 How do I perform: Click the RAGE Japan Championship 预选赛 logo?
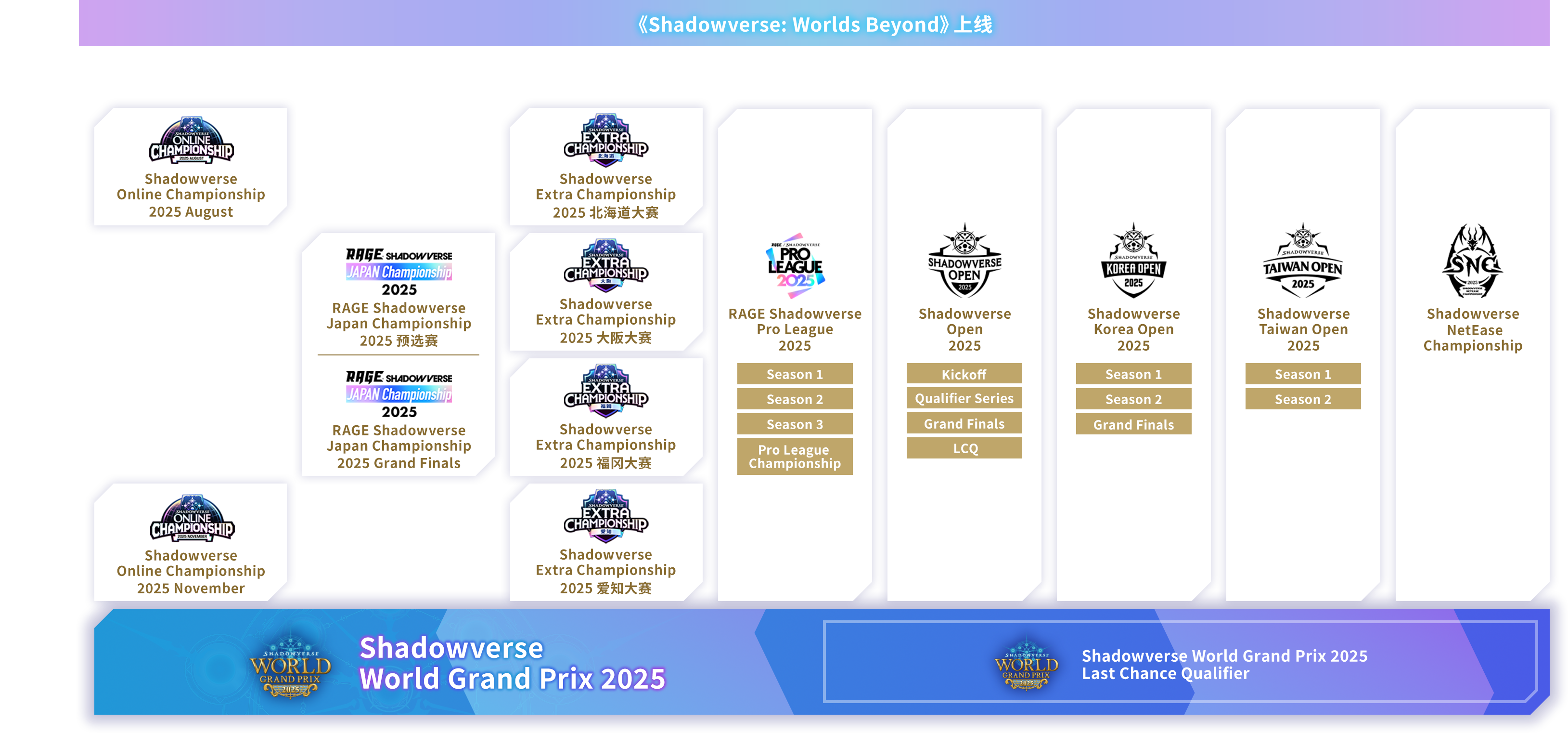pyautogui.click(x=399, y=272)
